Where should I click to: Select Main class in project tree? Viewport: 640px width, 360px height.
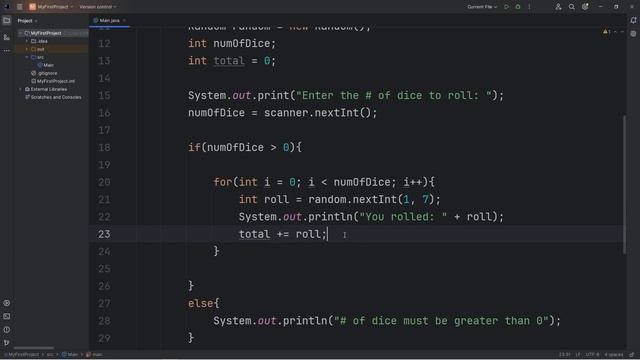pyautogui.click(x=46, y=65)
